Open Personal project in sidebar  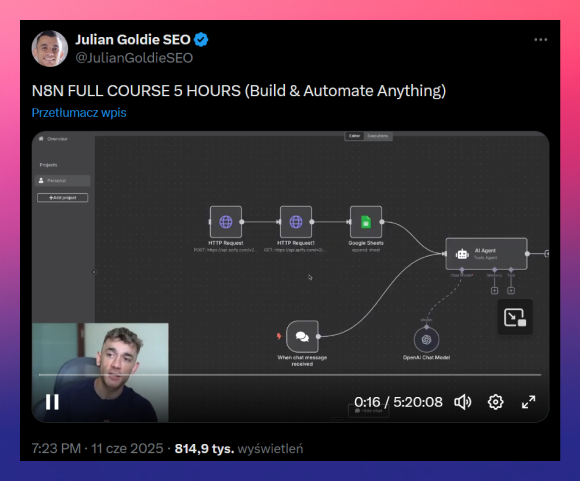63,181
